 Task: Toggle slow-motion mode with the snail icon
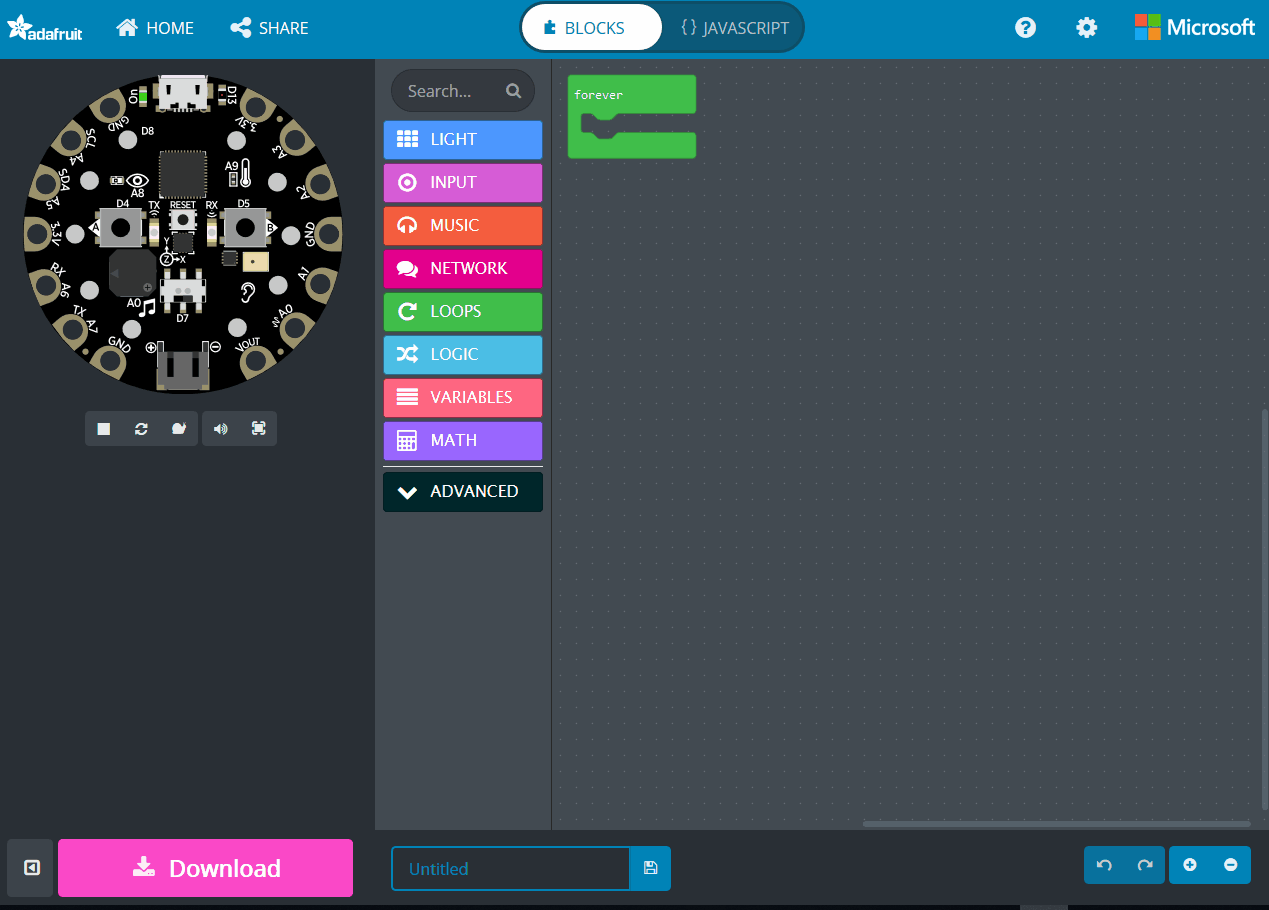click(x=179, y=429)
